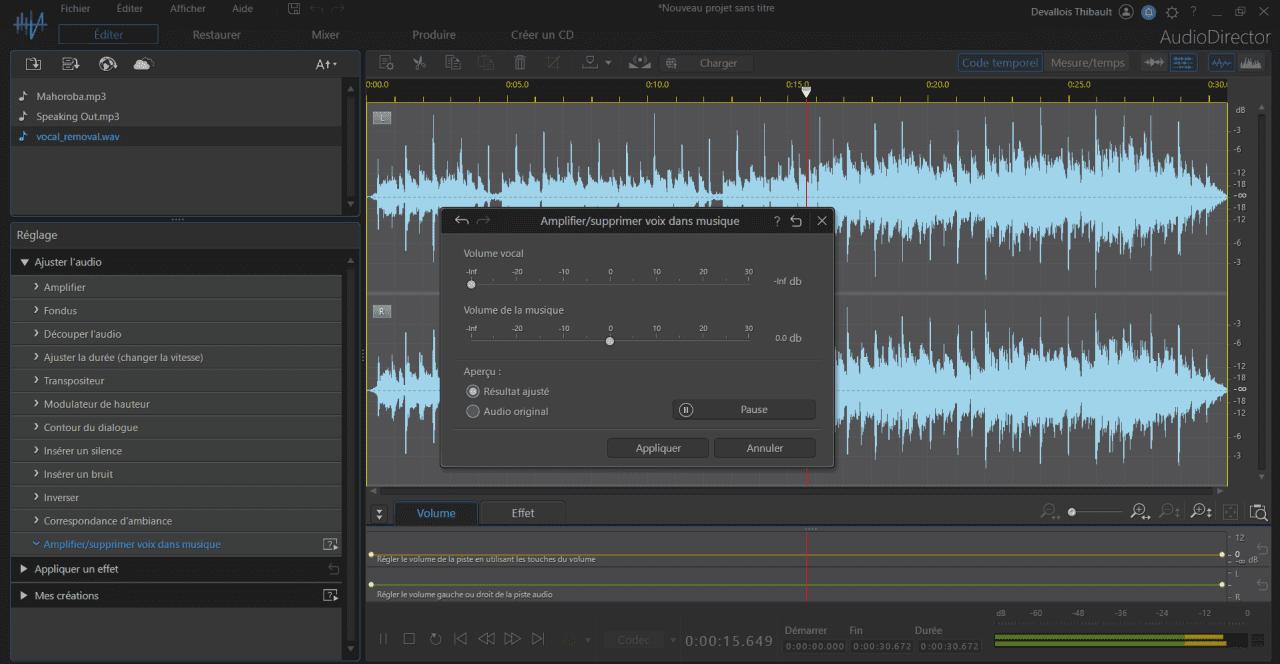
Task: Select the scissors cut tool
Action: click(x=419, y=62)
